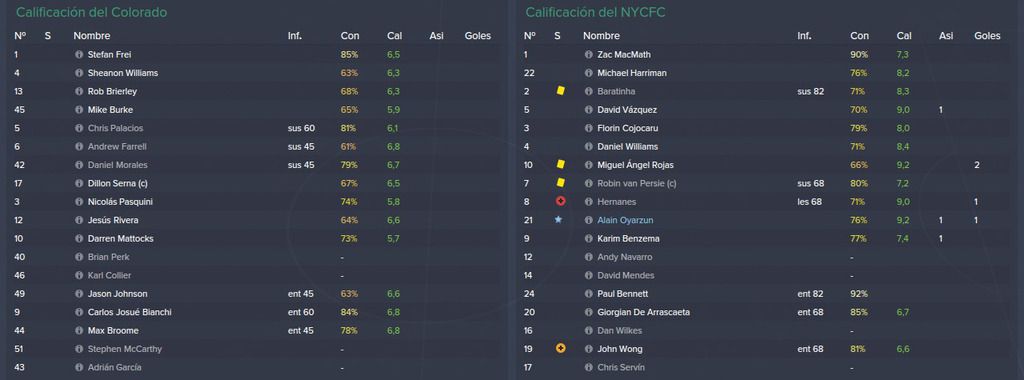This screenshot has height=380, width=1024.
Task: Open David Vázquez player profile
Action: pyautogui.click(x=627, y=110)
